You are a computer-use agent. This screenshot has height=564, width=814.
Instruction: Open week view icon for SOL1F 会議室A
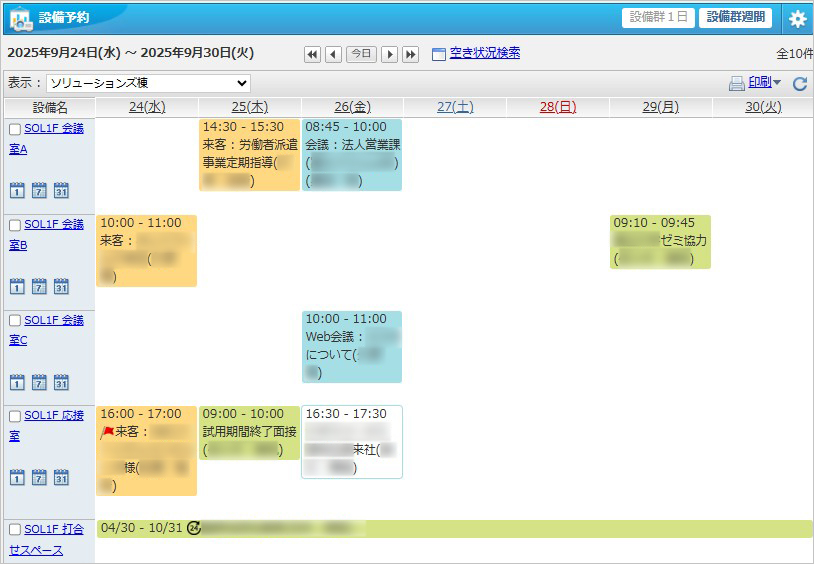(x=39, y=191)
